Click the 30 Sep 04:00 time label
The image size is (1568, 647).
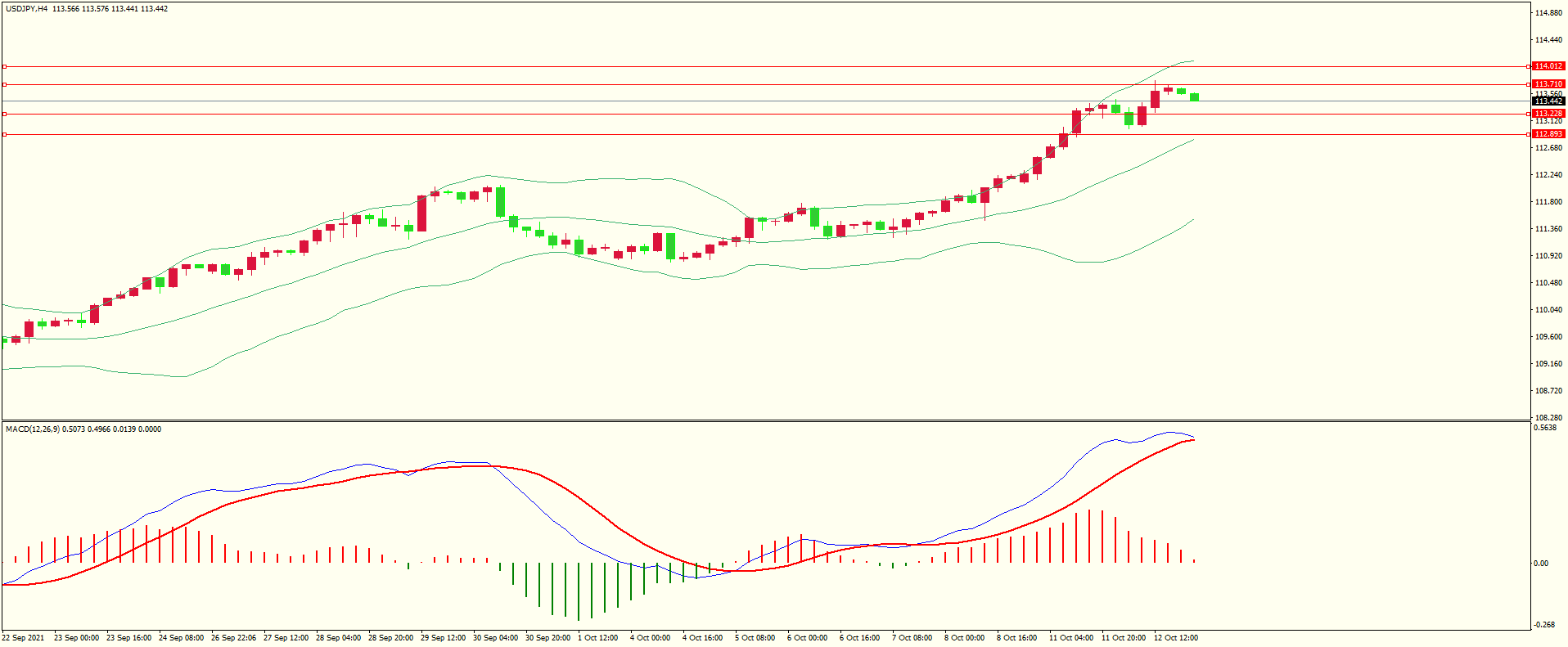(x=495, y=638)
